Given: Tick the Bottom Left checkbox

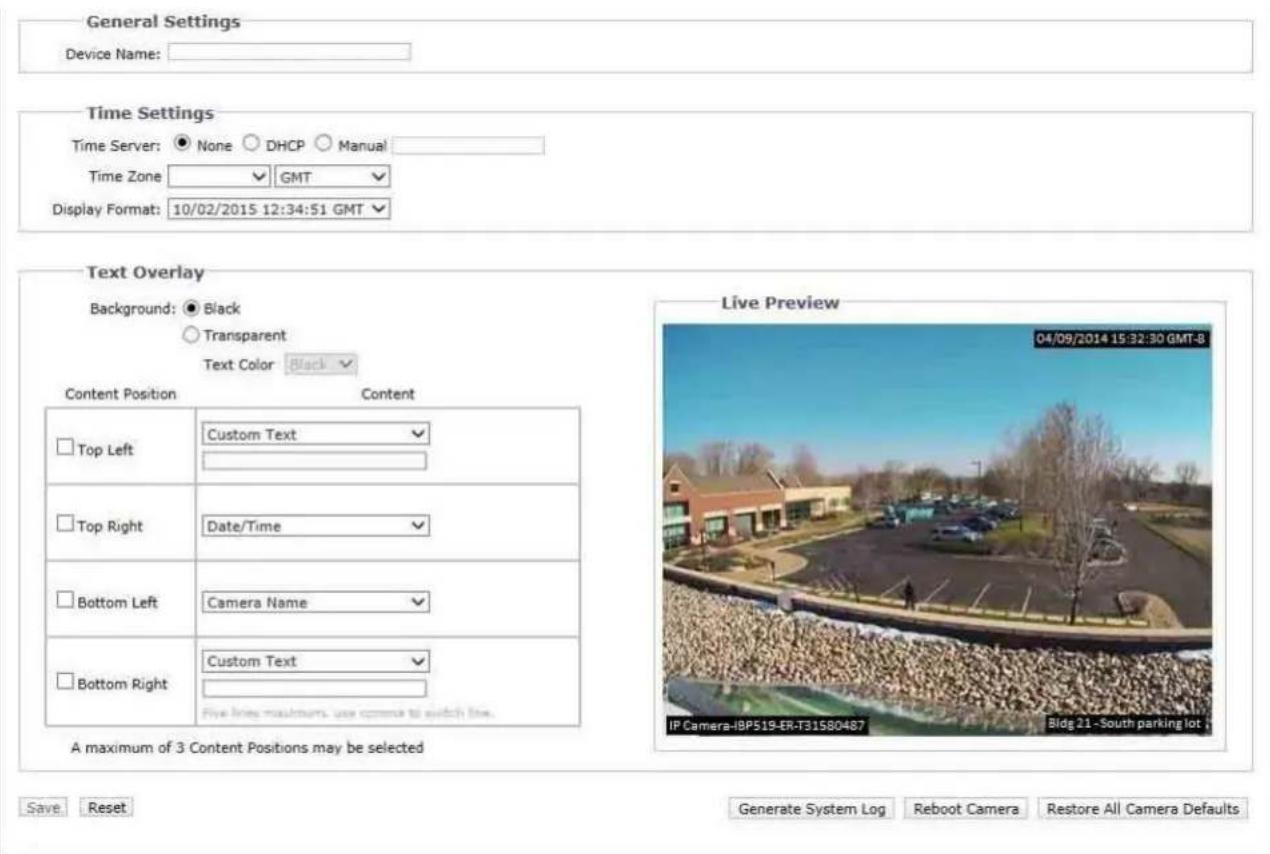Looking at the screenshot, I should point(65,600).
